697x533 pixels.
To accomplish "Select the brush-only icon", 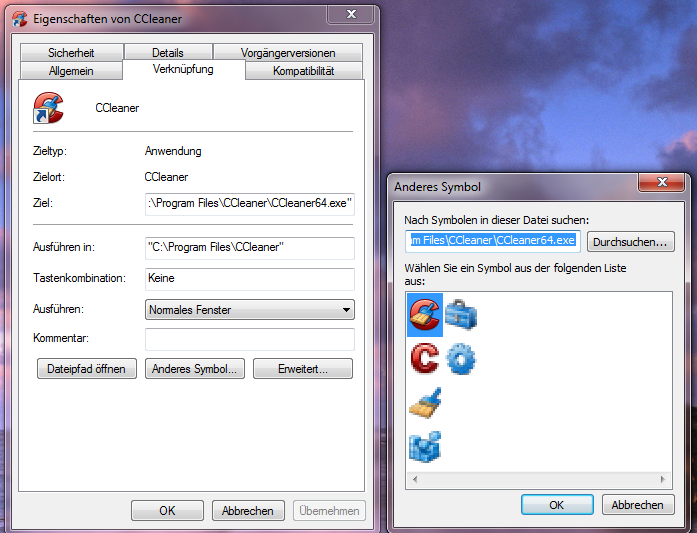I will point(425,403).
